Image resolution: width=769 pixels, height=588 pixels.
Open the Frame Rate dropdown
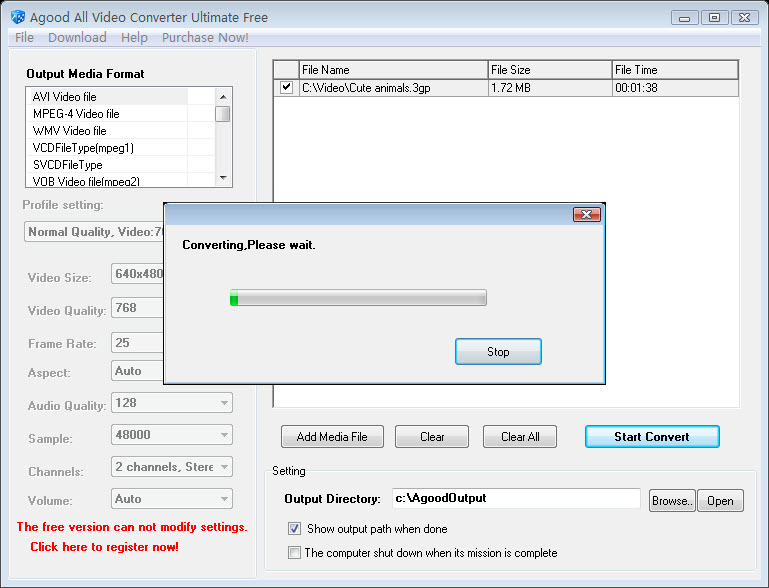[137, 342]
